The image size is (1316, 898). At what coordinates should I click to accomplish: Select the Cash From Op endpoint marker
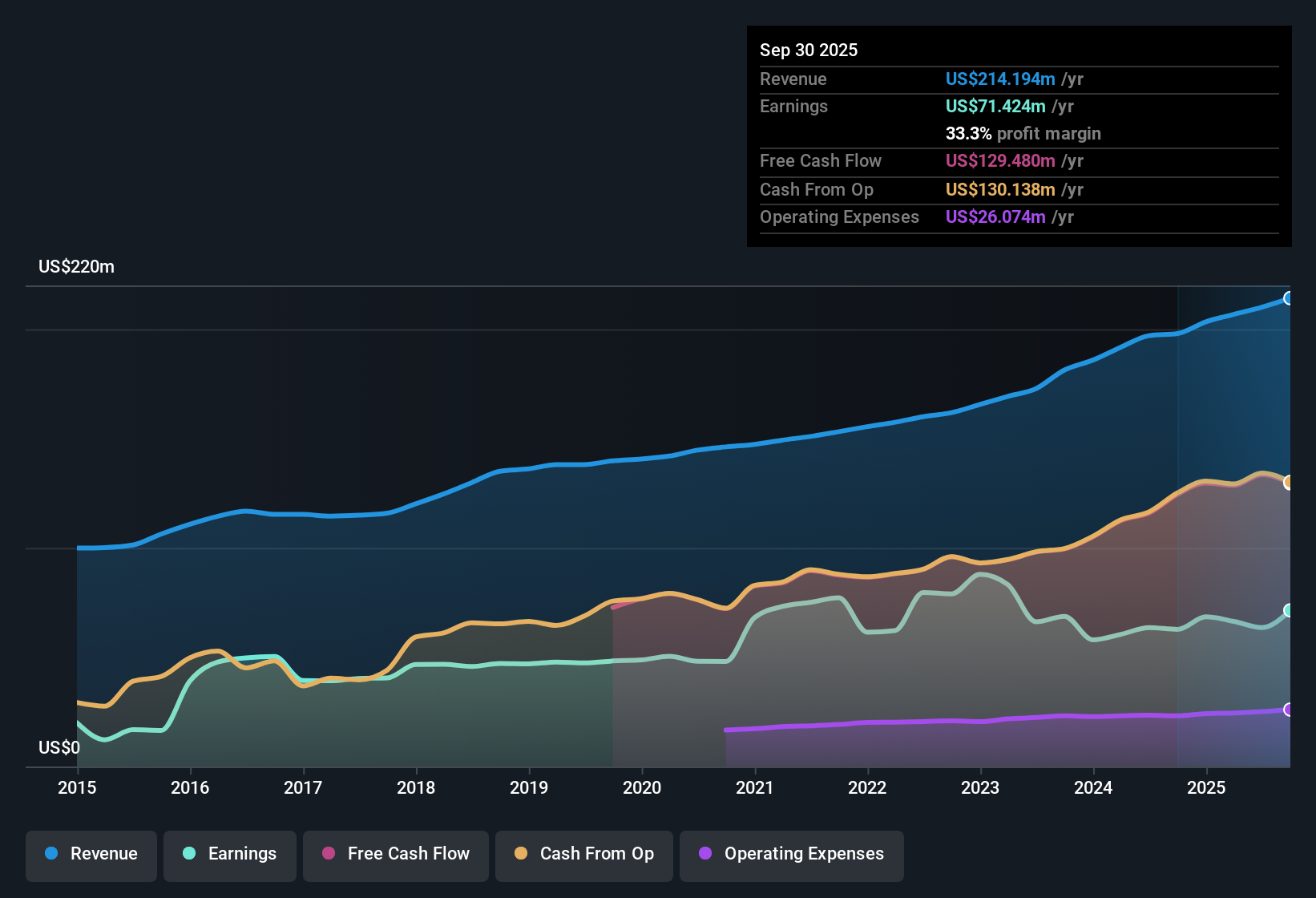1289,481
